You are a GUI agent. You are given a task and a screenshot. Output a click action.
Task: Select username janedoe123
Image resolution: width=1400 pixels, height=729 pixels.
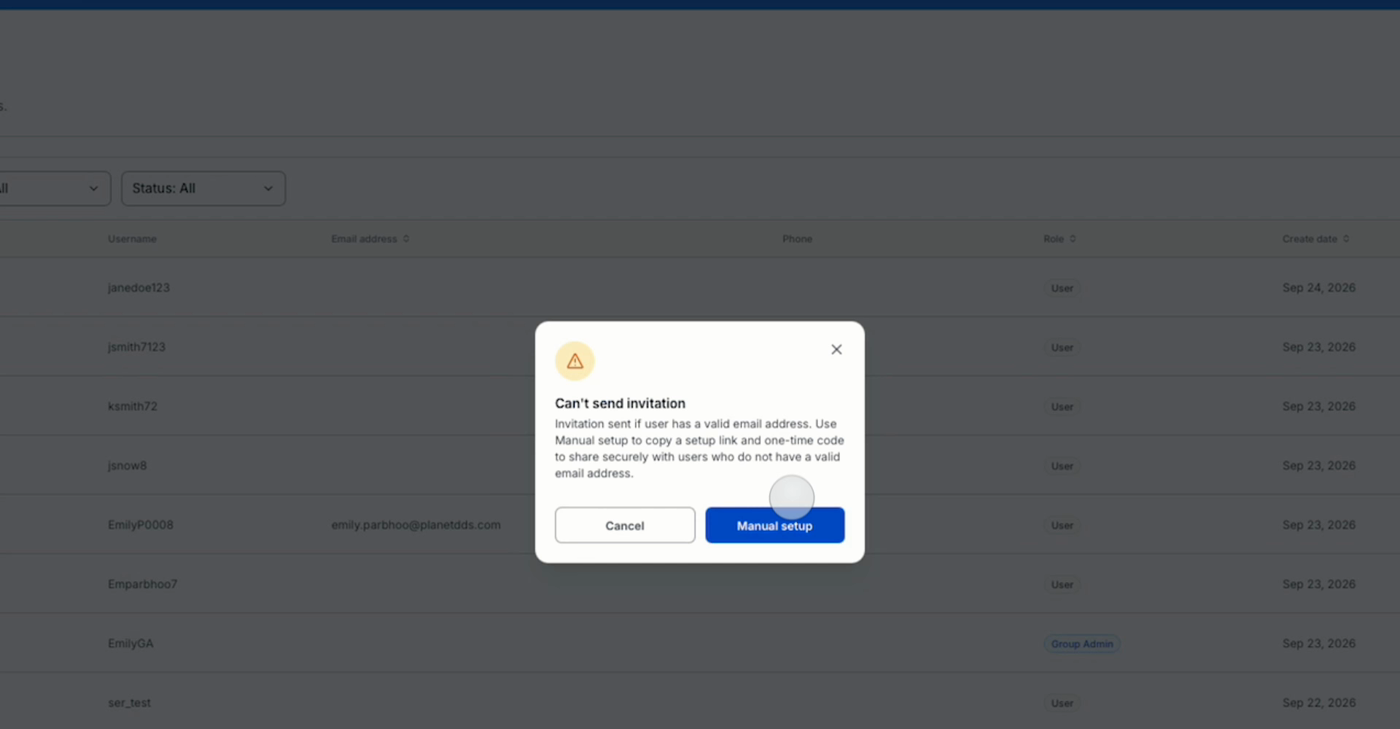pyautogui.click(x=139, y=288)
